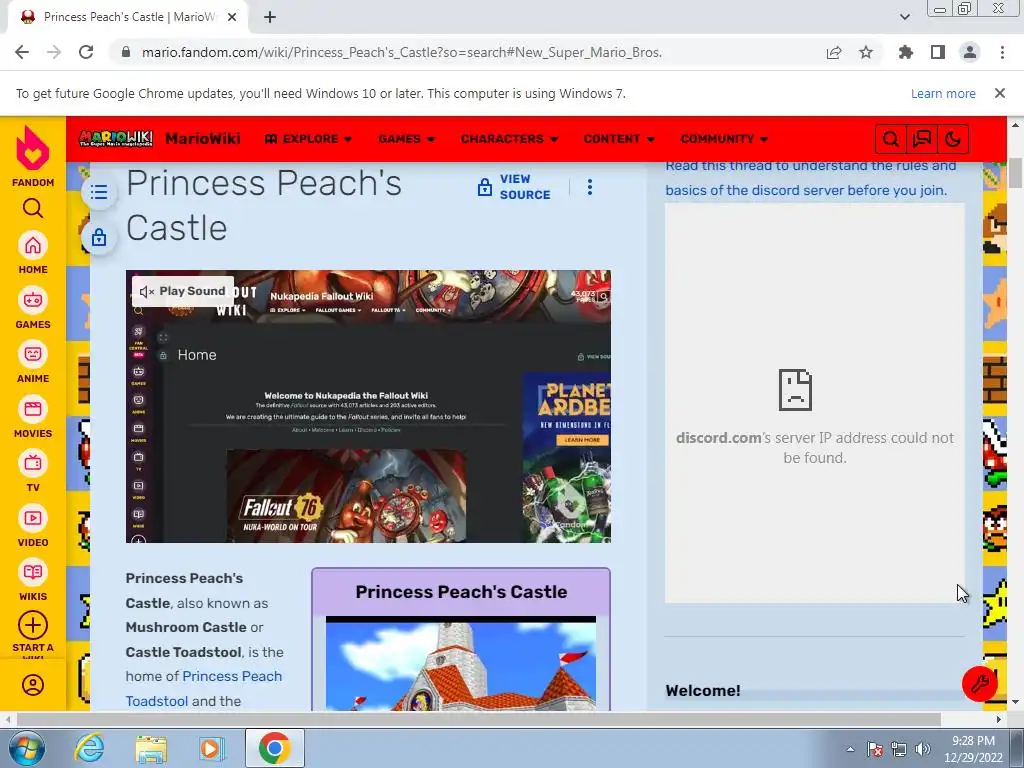Share this page icon in address bar
This screenshot has height=768, width=1024.
(834, 52)
